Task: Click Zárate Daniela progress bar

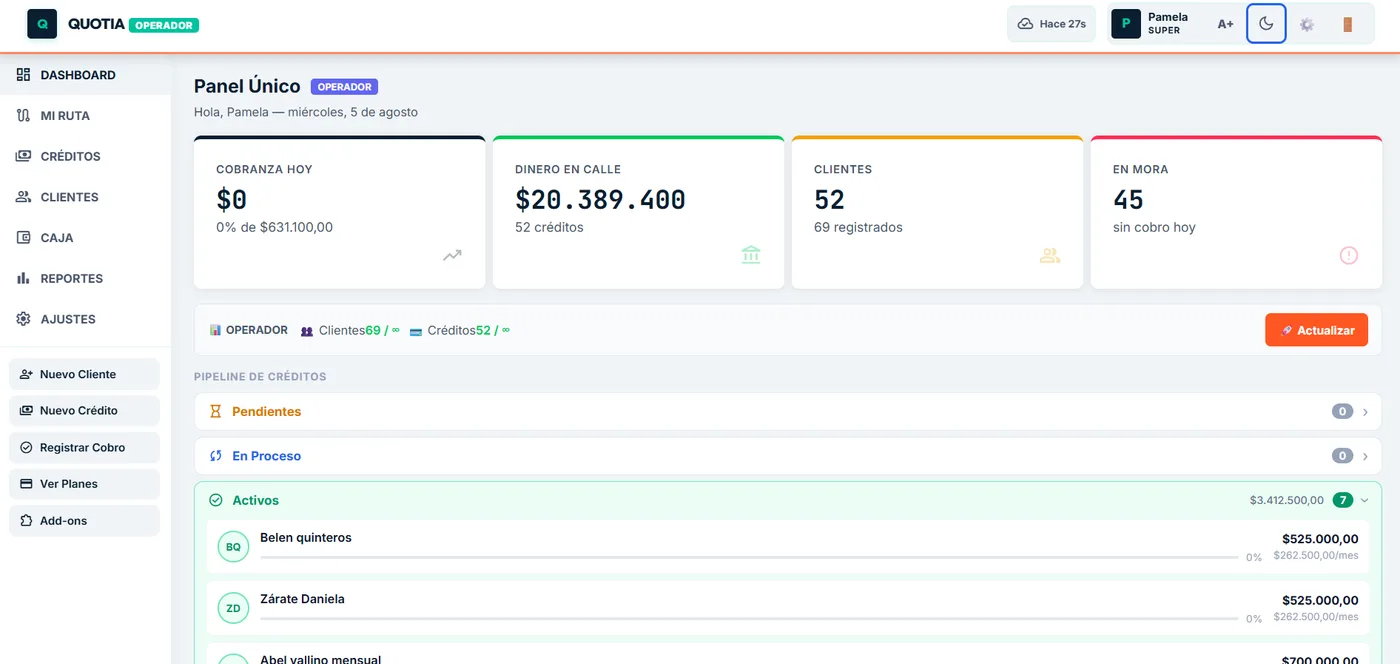Action: 749,618
